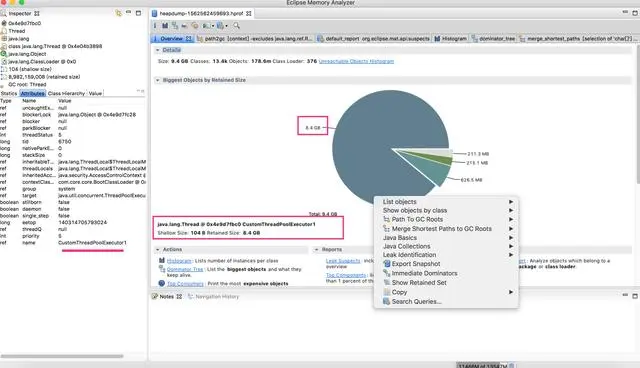Click the Inspector view magnifier icon

point(4,13)
